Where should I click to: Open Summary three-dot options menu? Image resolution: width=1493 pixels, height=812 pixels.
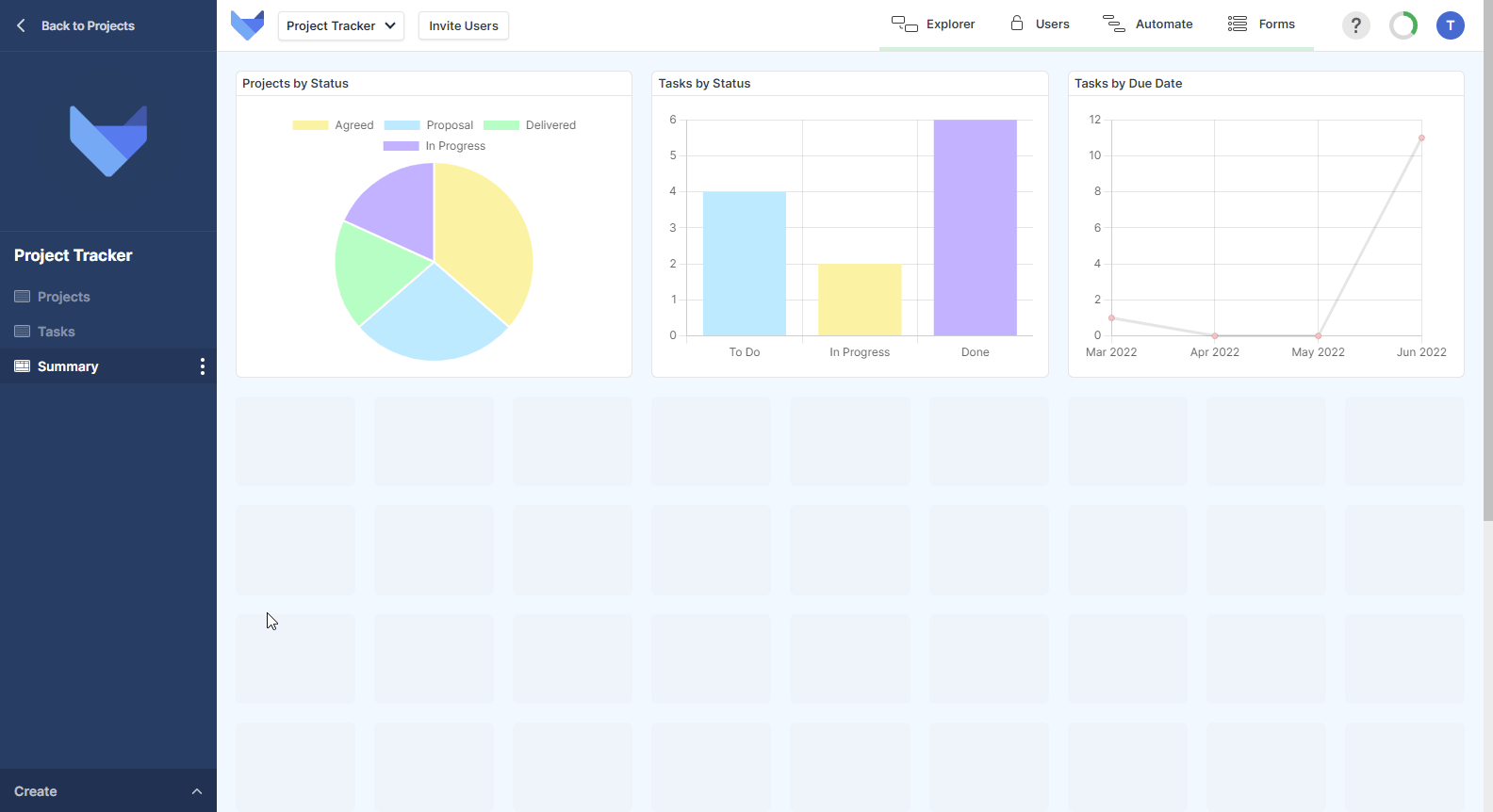tap(203, 366)
